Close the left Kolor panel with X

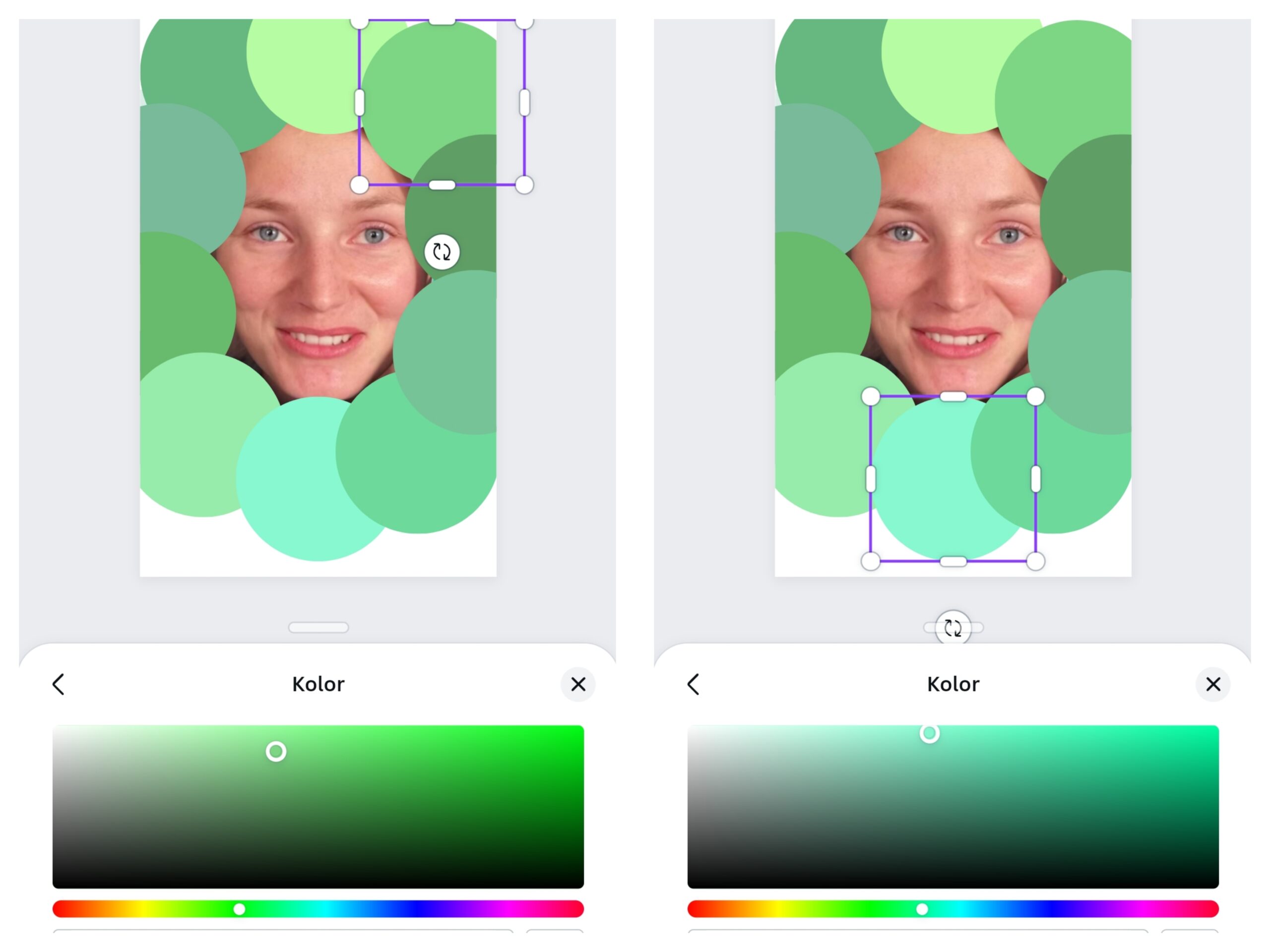pos(578,684)
